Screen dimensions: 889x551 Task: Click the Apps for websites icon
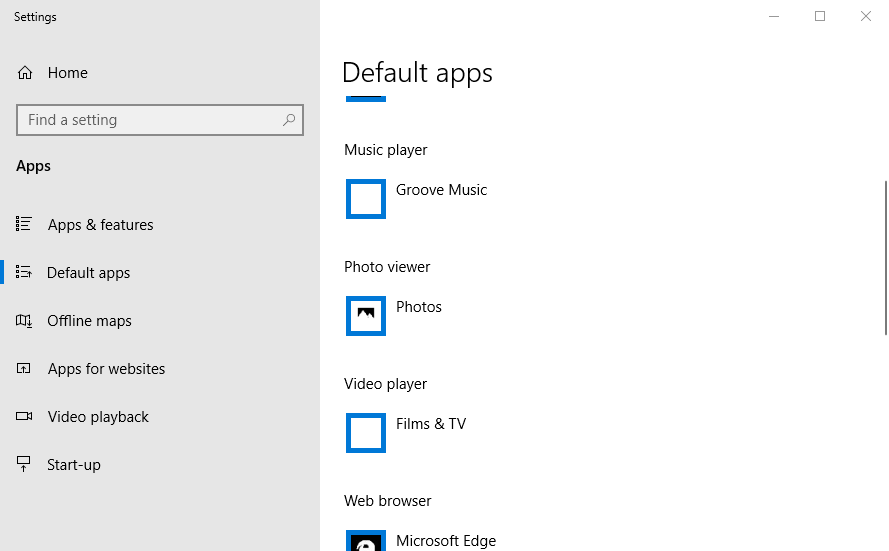pyautogui.click(x=25, y=369)
